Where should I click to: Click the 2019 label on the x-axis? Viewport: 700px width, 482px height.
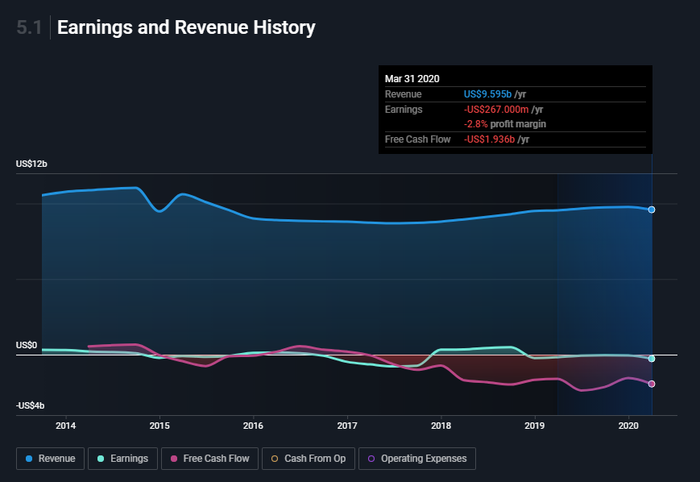coord(534,425)
